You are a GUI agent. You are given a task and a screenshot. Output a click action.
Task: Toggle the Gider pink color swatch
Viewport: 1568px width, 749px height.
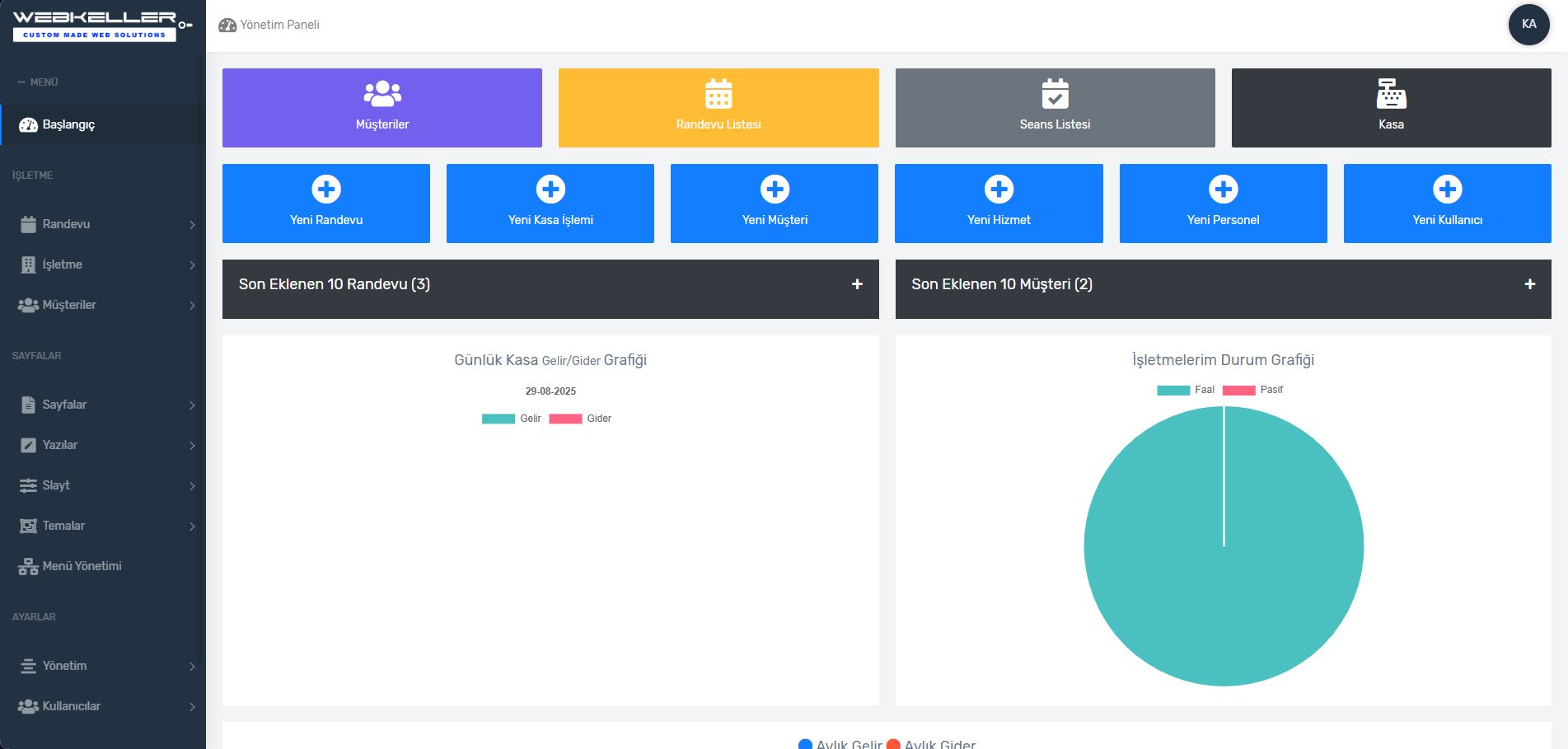coord(565,419)
